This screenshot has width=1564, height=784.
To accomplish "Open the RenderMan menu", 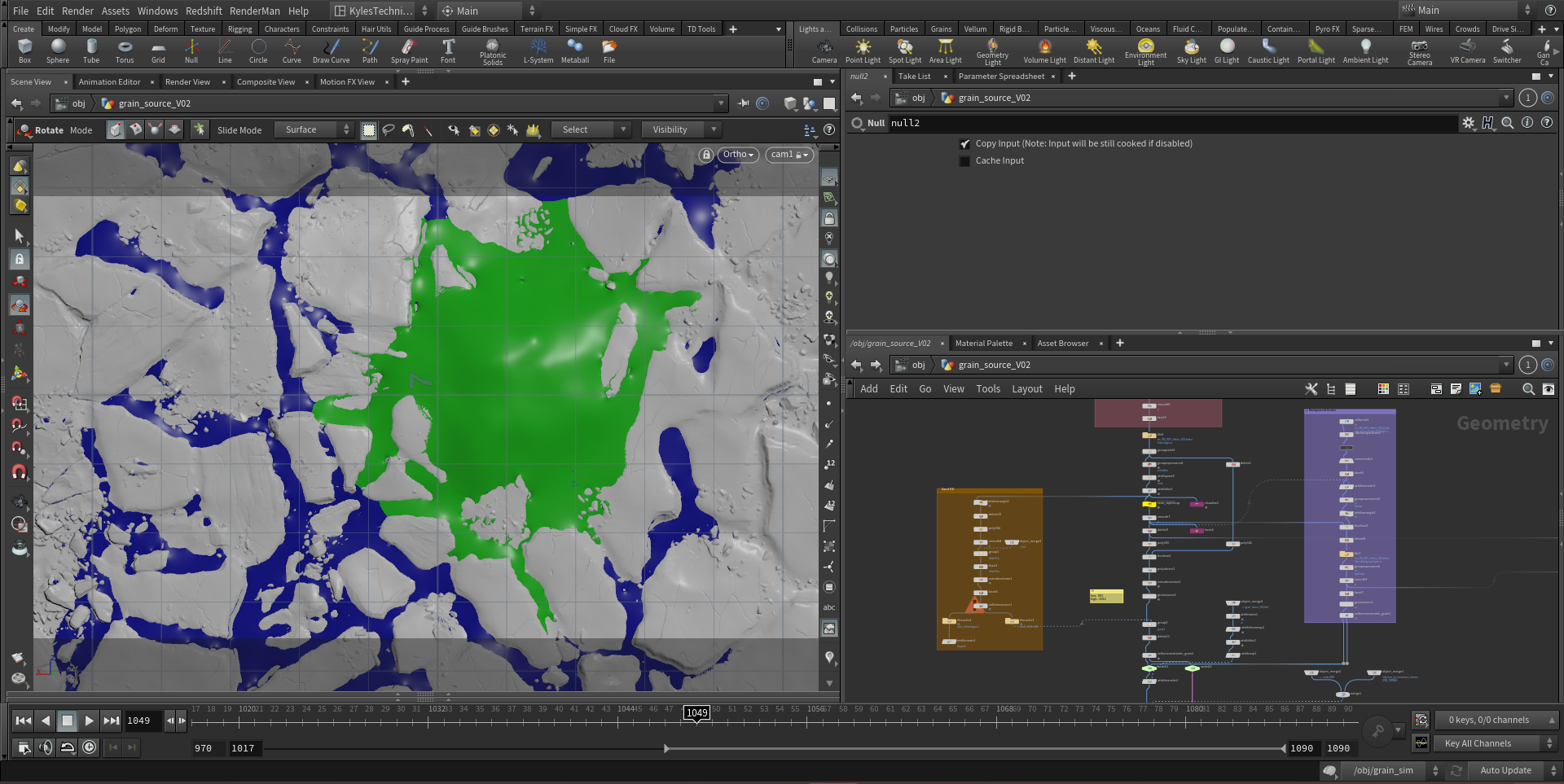I will (x=254, y=11).
